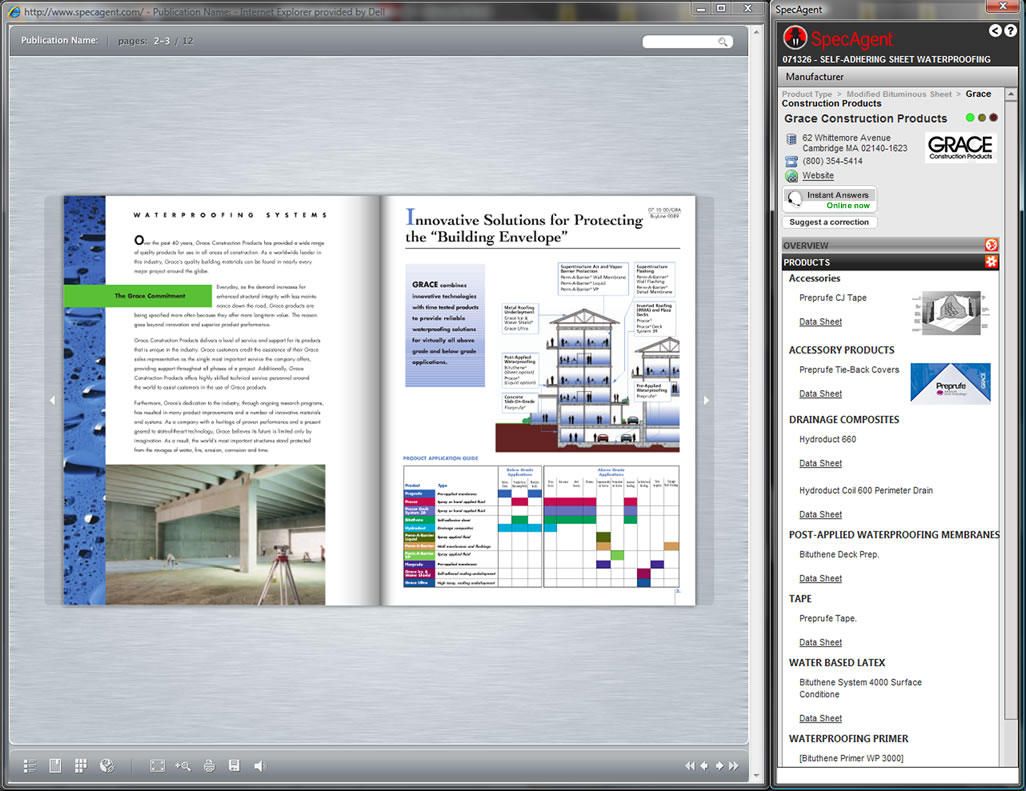Click Preprufe Tie-Back Covers thumbnail image
The height and width of the screenshot is (791, 1026).
950,383
